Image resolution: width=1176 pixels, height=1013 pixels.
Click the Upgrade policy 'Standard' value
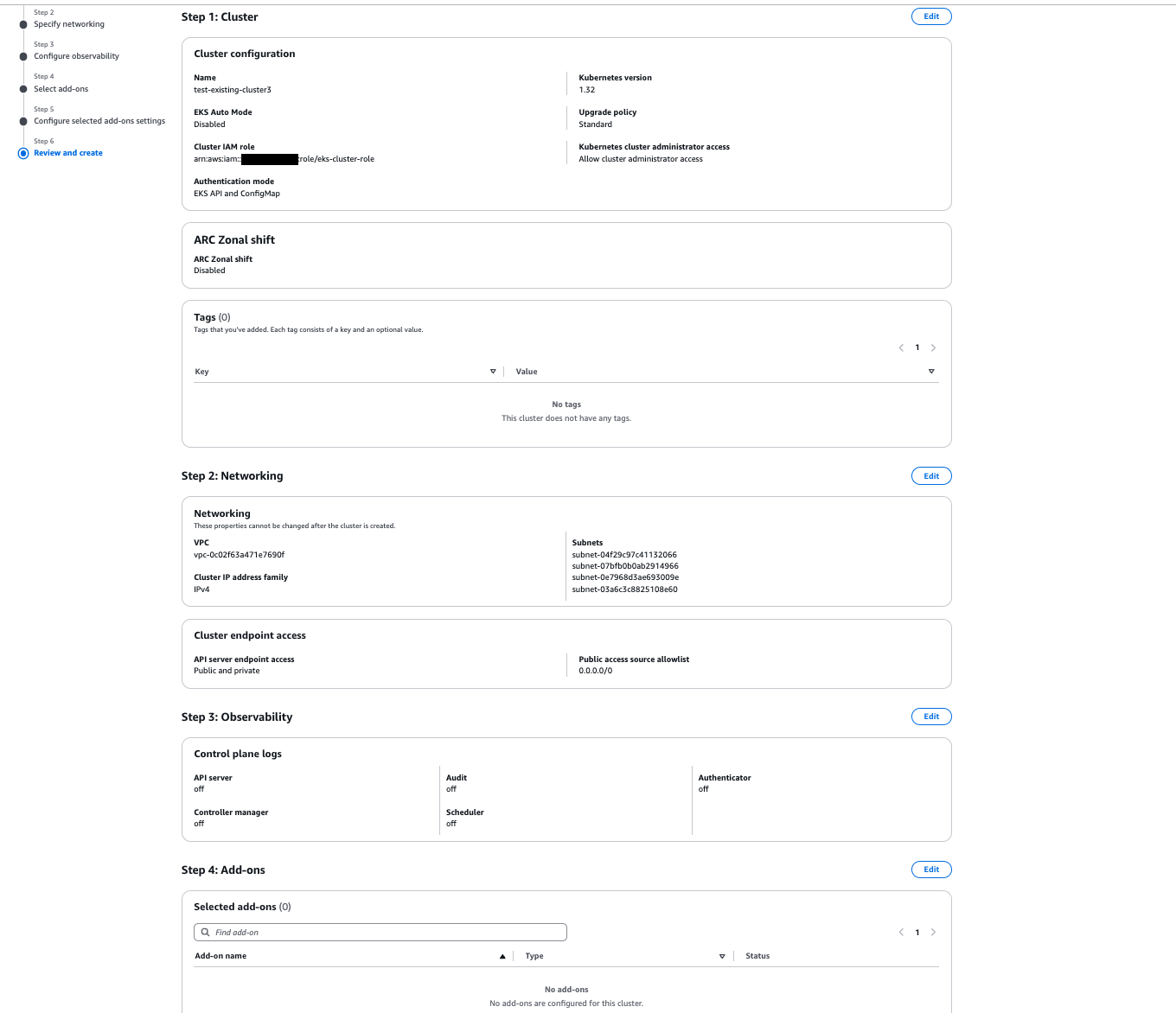pos(595,124)
